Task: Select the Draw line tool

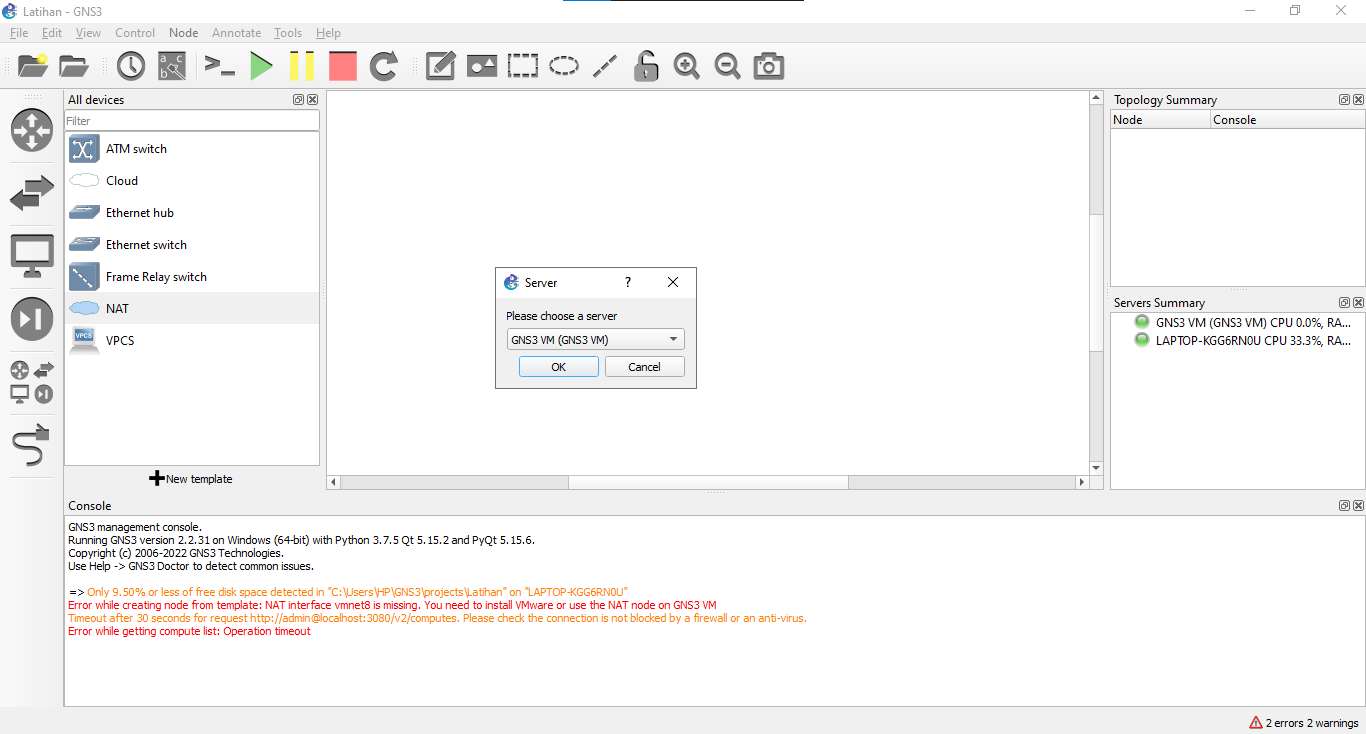Action: pos(605,66)
